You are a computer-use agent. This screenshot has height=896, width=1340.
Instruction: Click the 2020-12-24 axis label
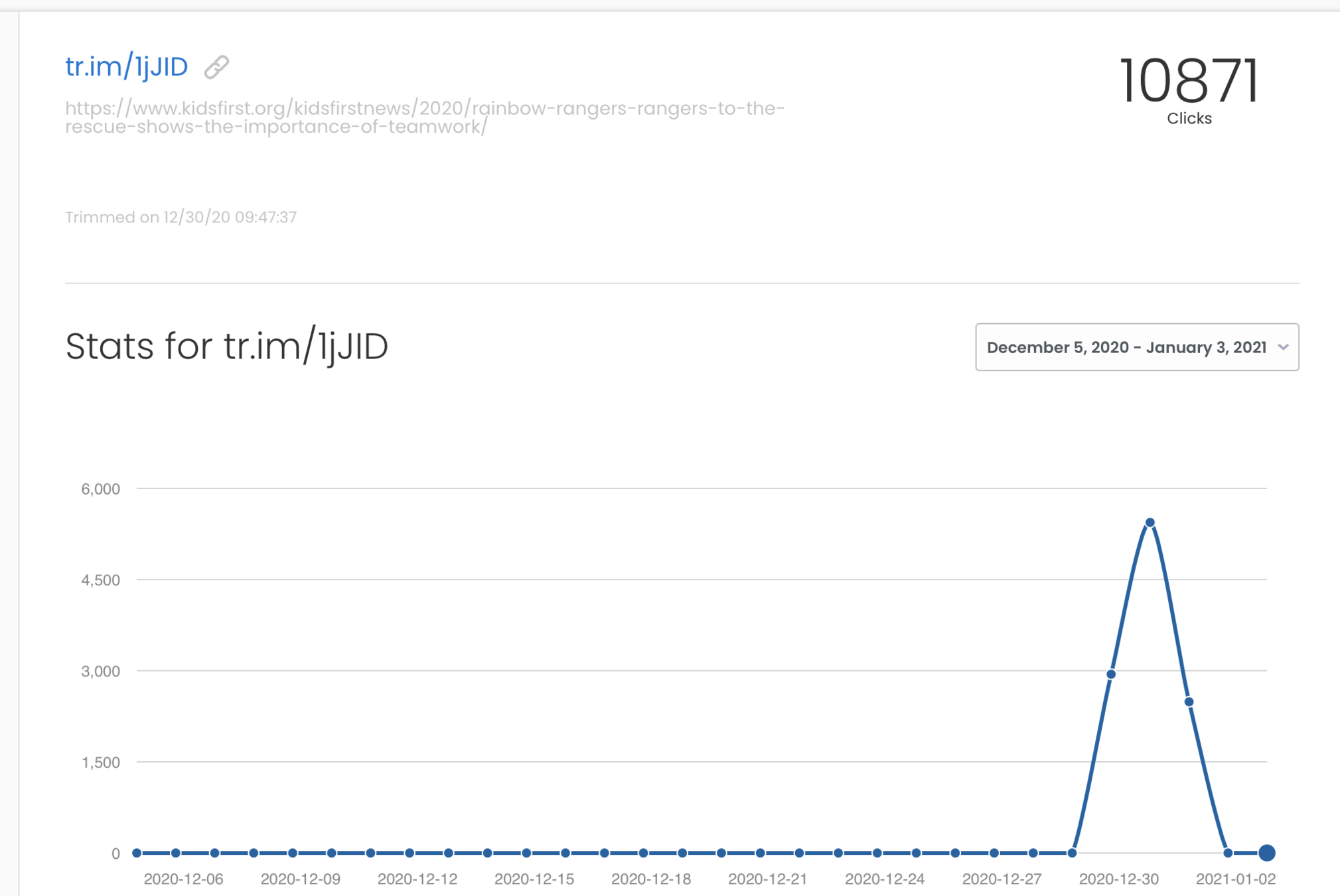pyautogui.click(x=884, y=879)
